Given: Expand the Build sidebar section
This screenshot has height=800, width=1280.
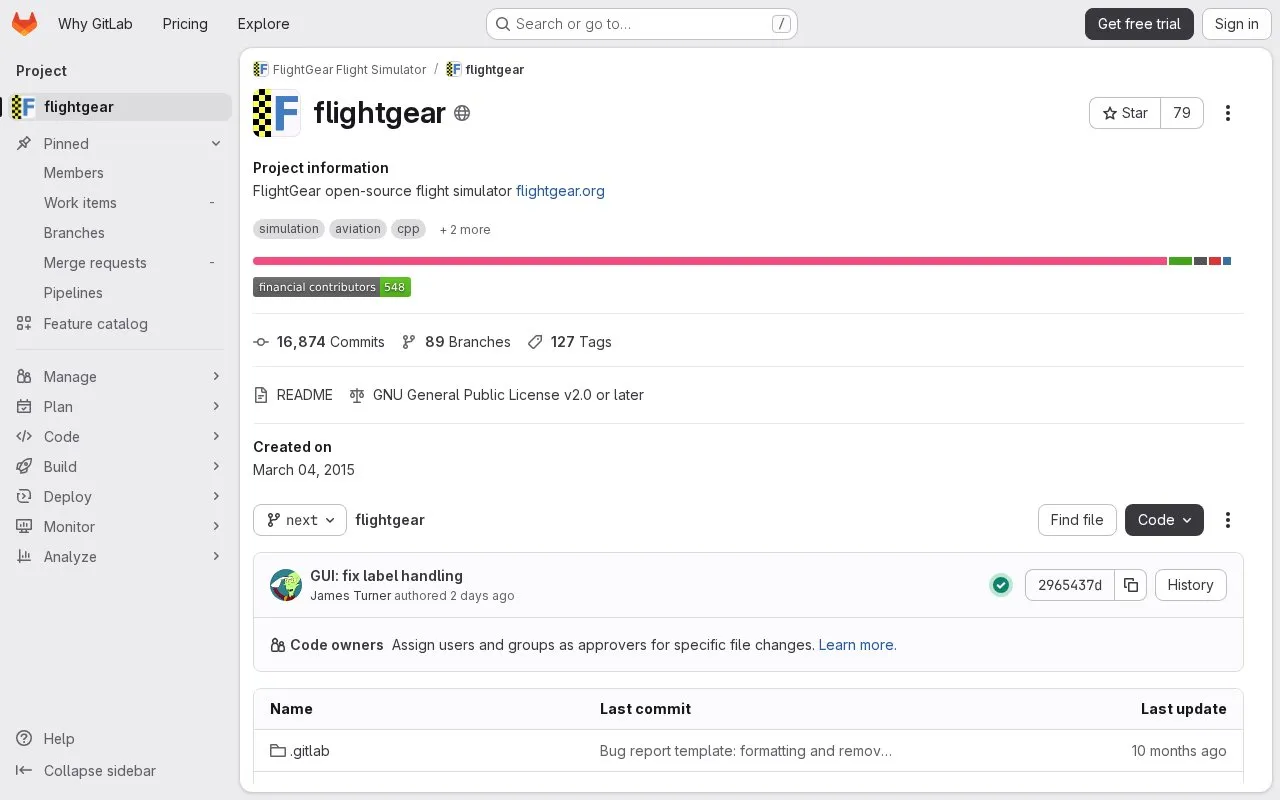Looking at the screenshot, I should coord(120,467).
